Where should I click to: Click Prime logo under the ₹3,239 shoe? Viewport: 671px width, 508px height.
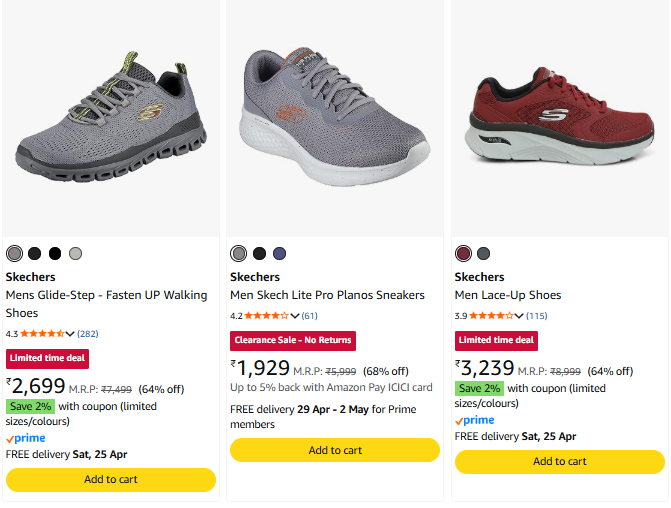(474, 420)
